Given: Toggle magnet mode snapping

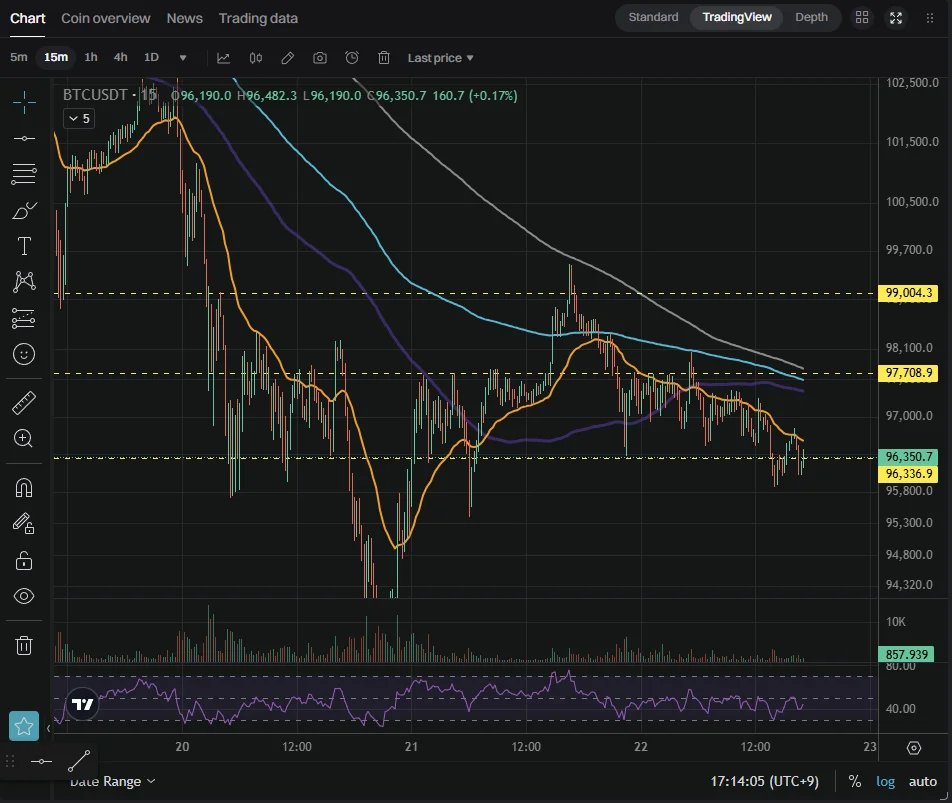Looking at the screenshot, I should point(24,487).
